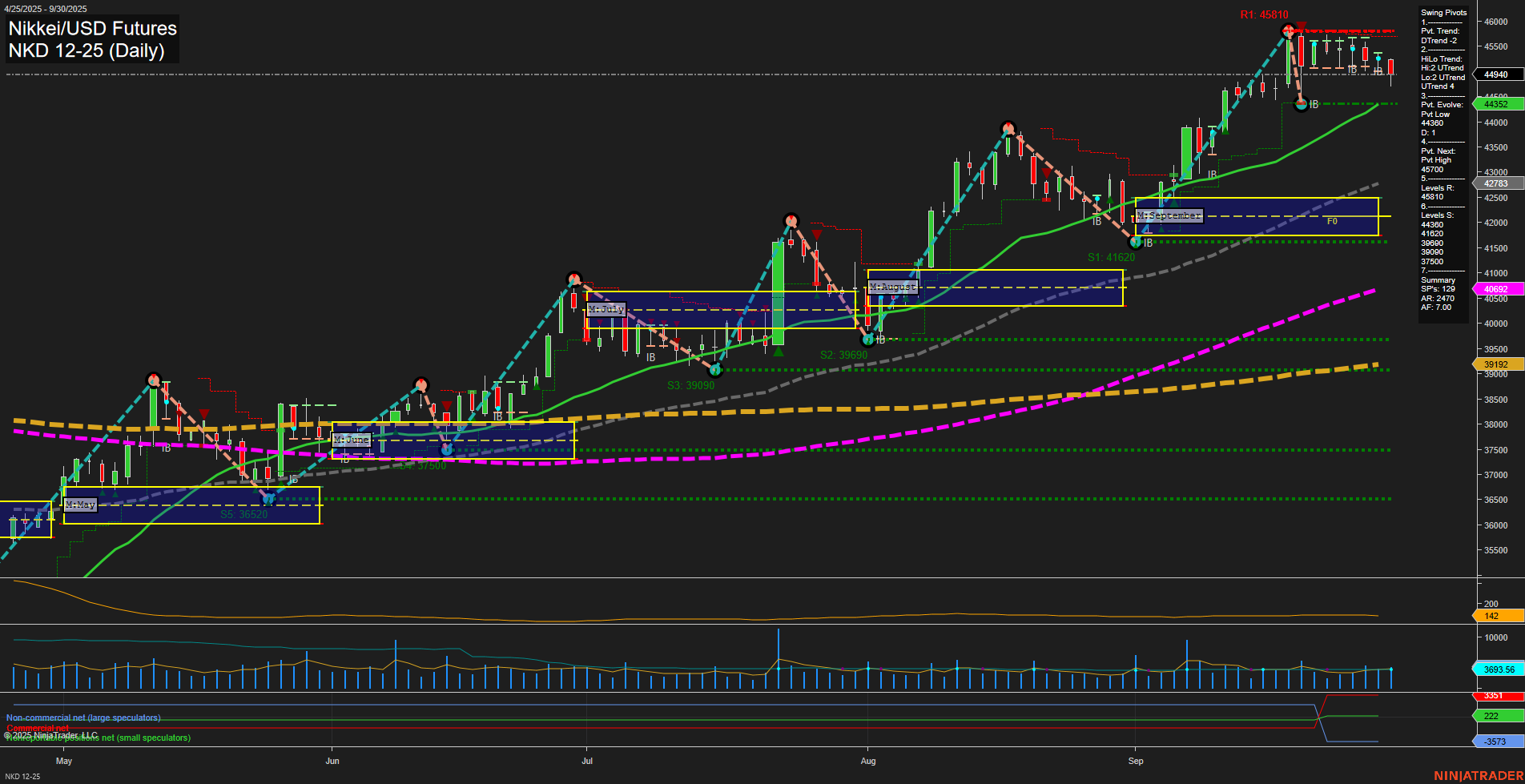Screen dimensions: 1525x784
Task: Click the NINJATRADER logo in the bottom-right corner
Action: [x=1478, y=775]
